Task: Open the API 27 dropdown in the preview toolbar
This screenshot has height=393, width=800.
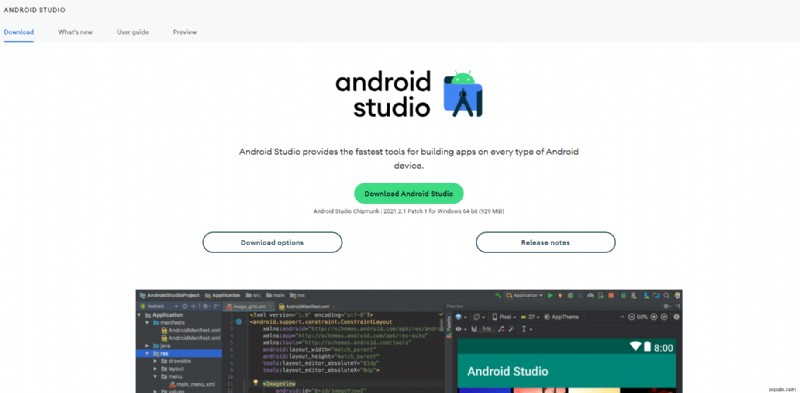Action: (x=530, y=317)
